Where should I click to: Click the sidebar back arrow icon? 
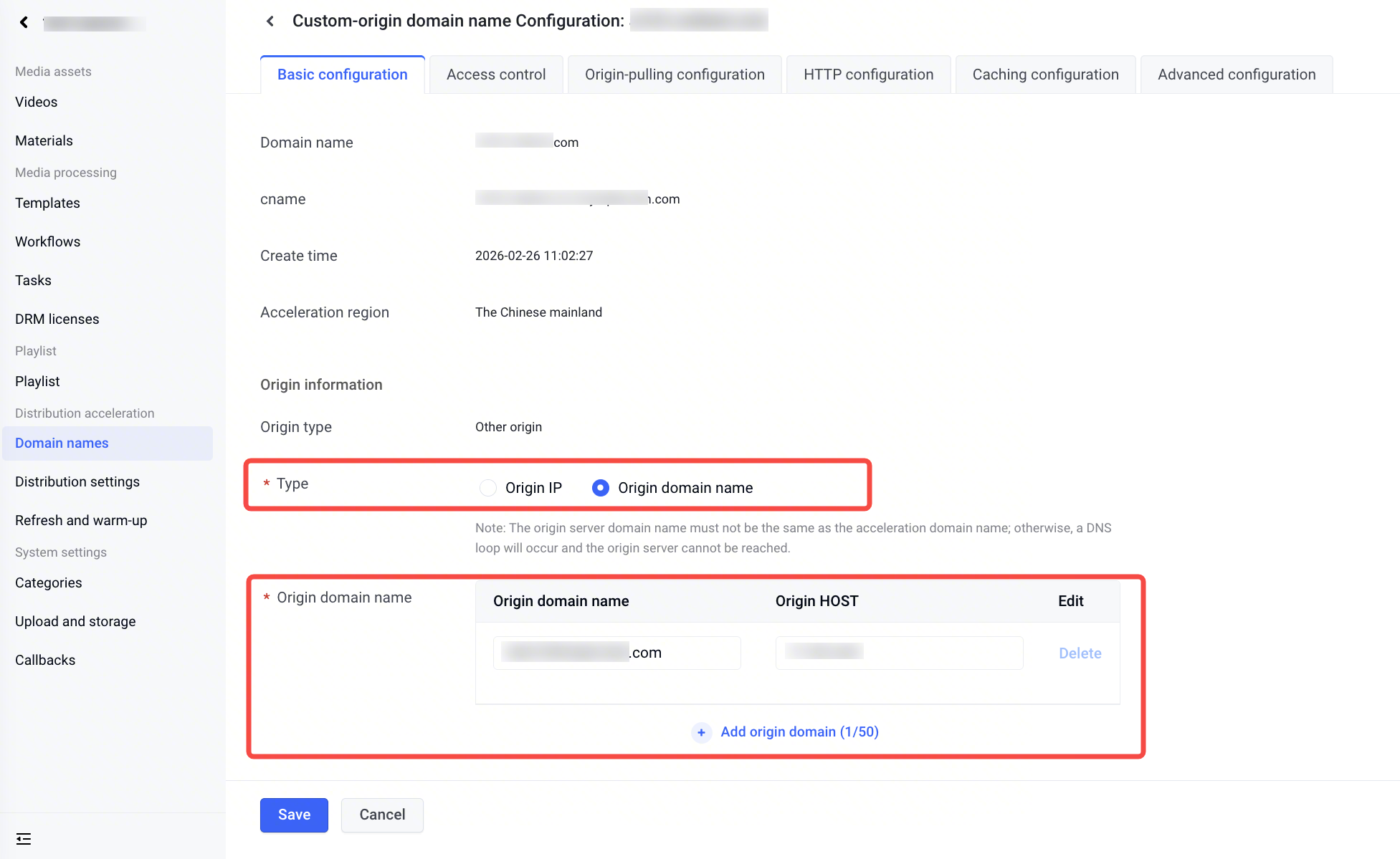[24, 22]
